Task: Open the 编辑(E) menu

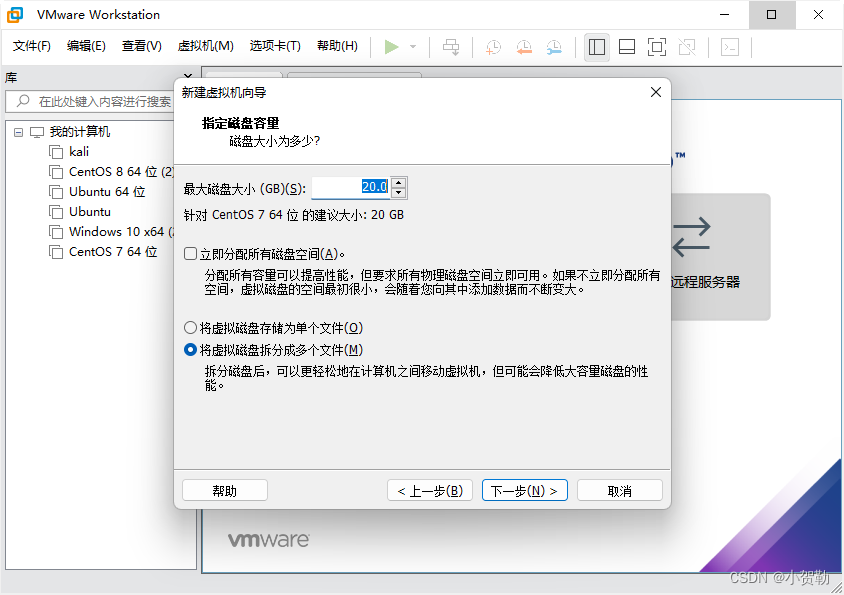Action: pos(86,46)
